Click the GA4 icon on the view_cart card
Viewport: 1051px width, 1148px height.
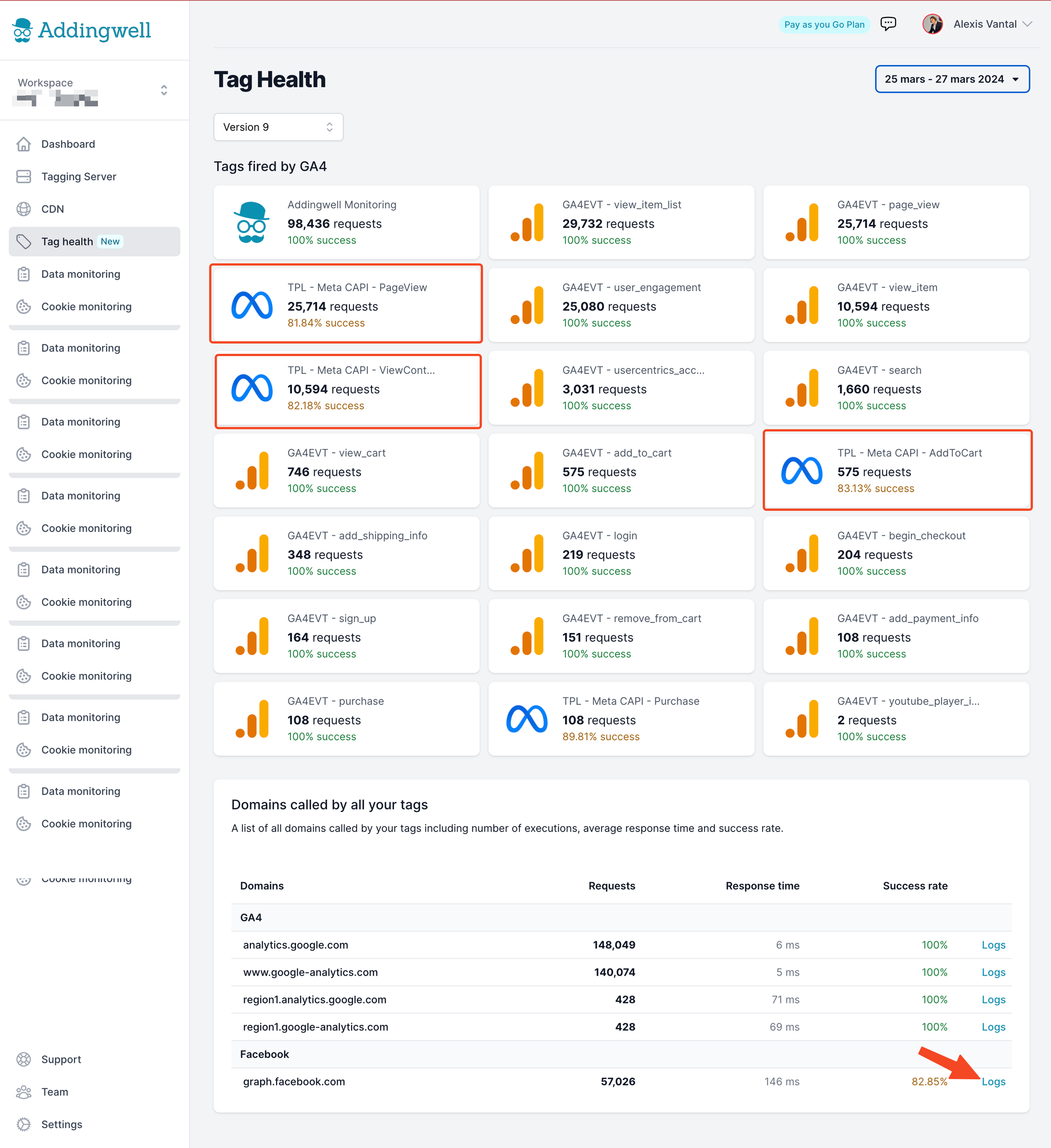(x=252, y=471)
